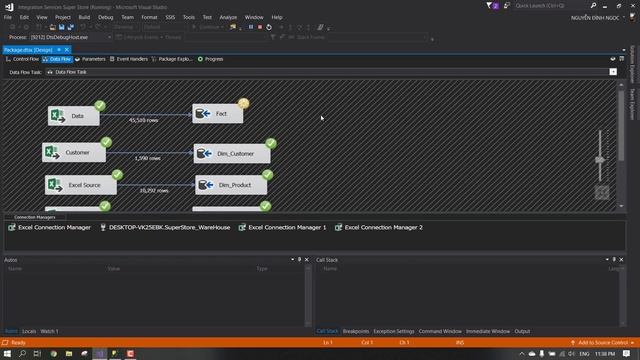
Task: Switch to the Event Handlers tab
Action: pyautogui.click(x=129, y=59)
